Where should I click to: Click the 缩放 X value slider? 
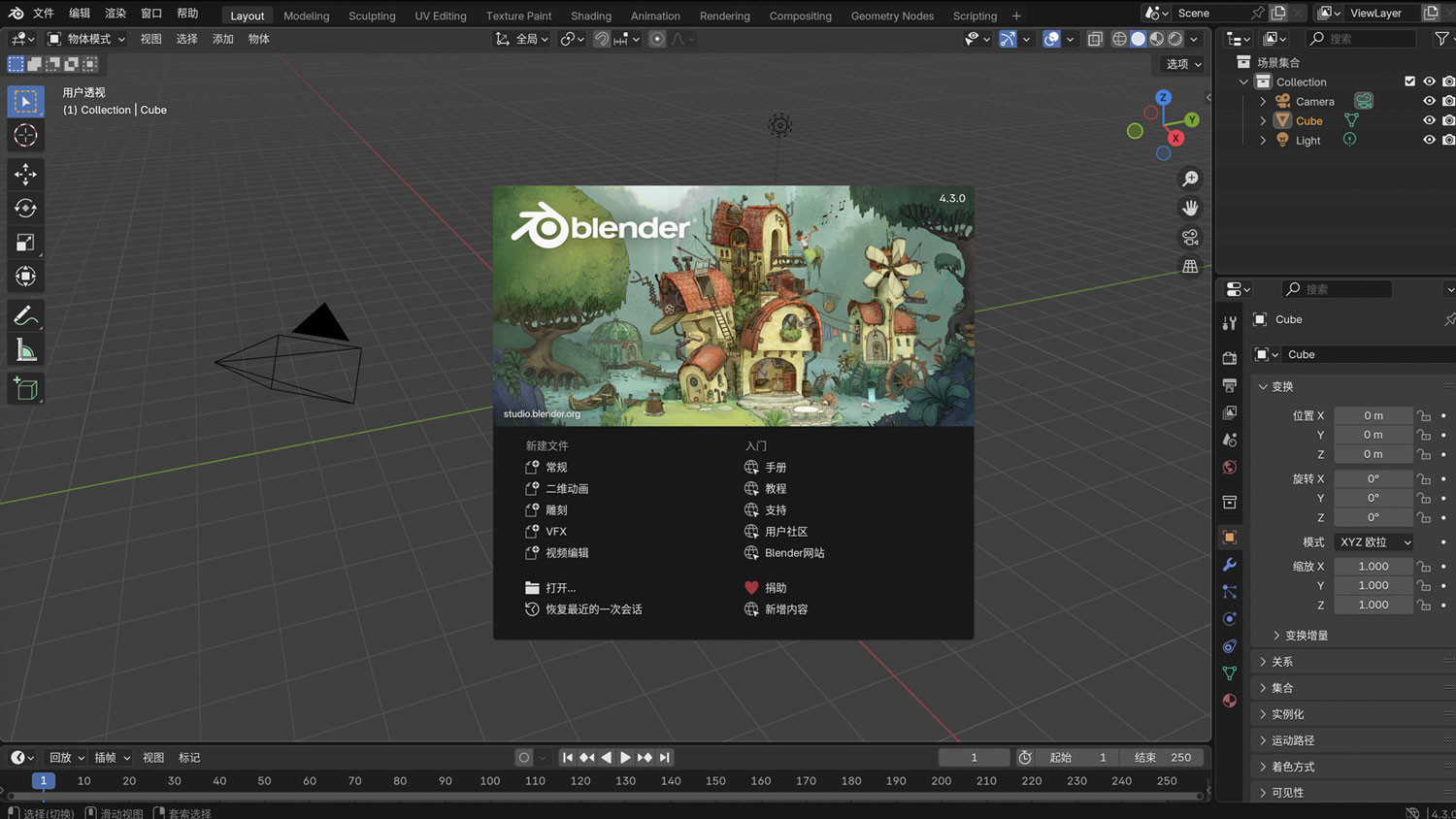pyautogui.click(x=1373, y=566)
